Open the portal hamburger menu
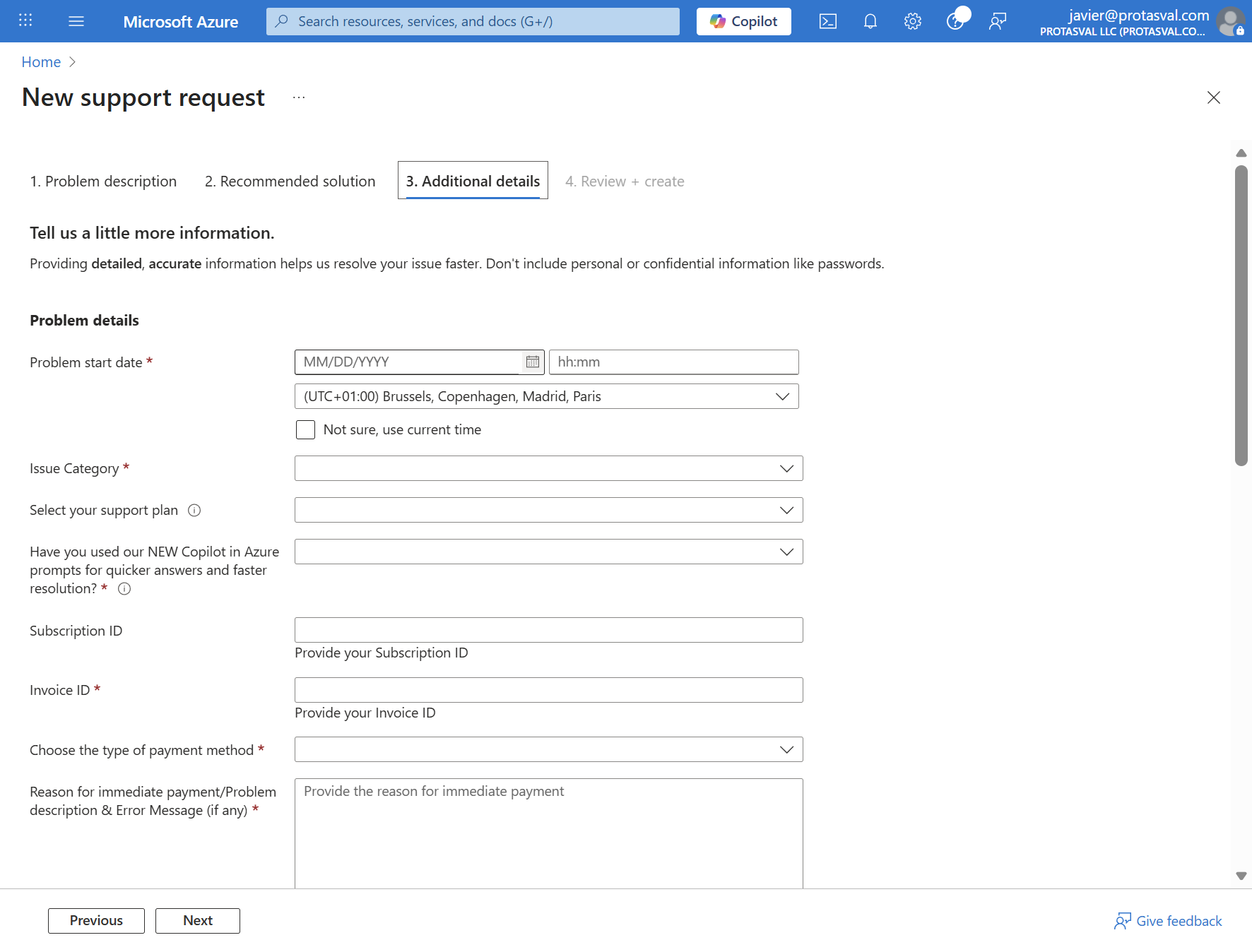 (76, 21)
